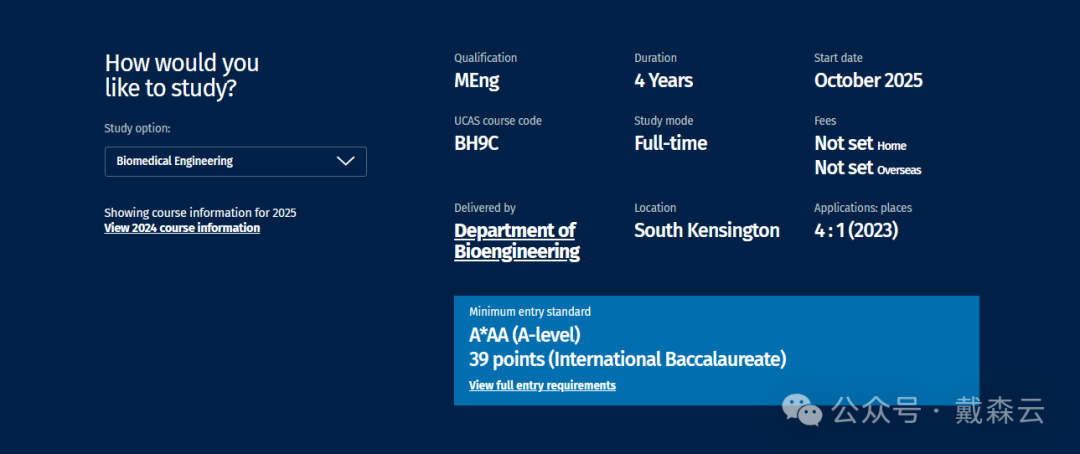Click the 39 points International Baccalaureate line
The image size is (1080, 454).
(627, 359)
